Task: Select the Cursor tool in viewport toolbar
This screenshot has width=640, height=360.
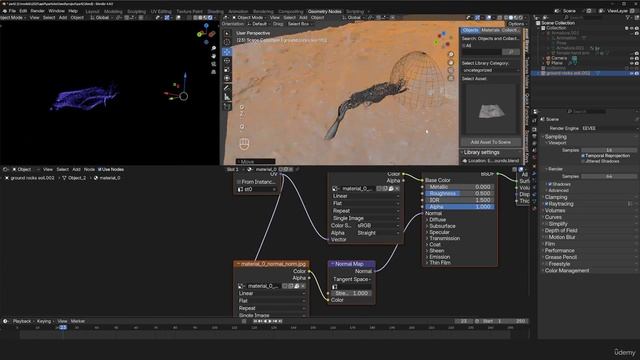Action: [227, 42]
